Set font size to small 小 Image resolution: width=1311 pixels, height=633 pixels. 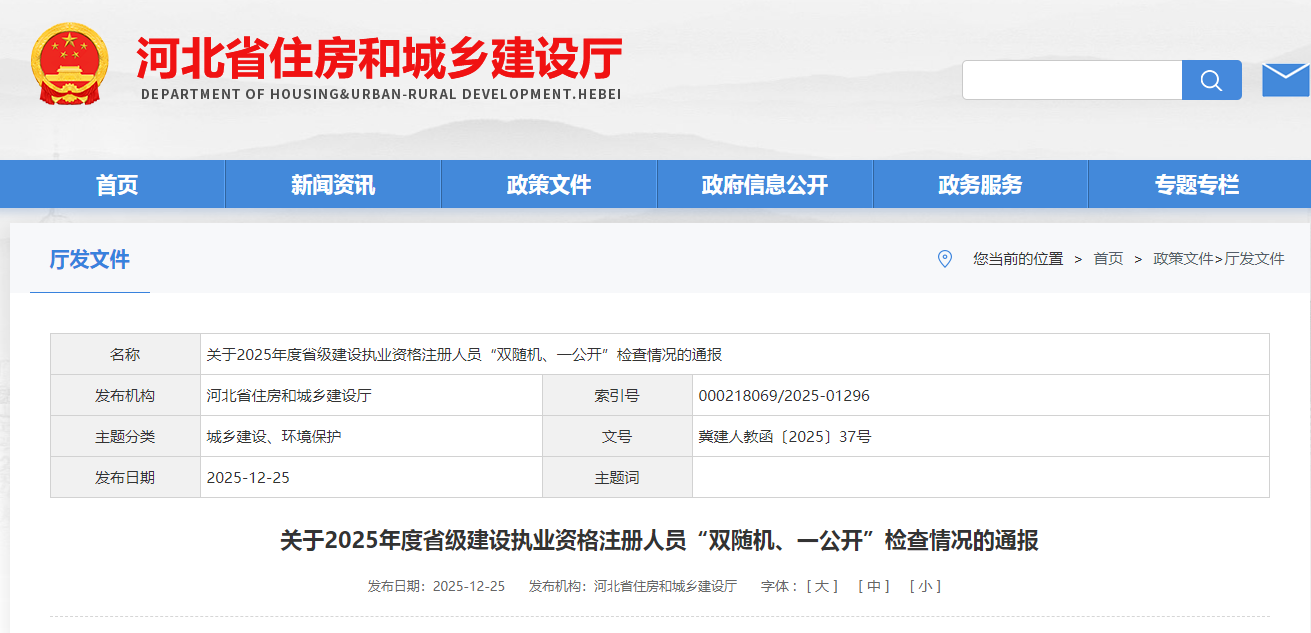click(925, 586)
